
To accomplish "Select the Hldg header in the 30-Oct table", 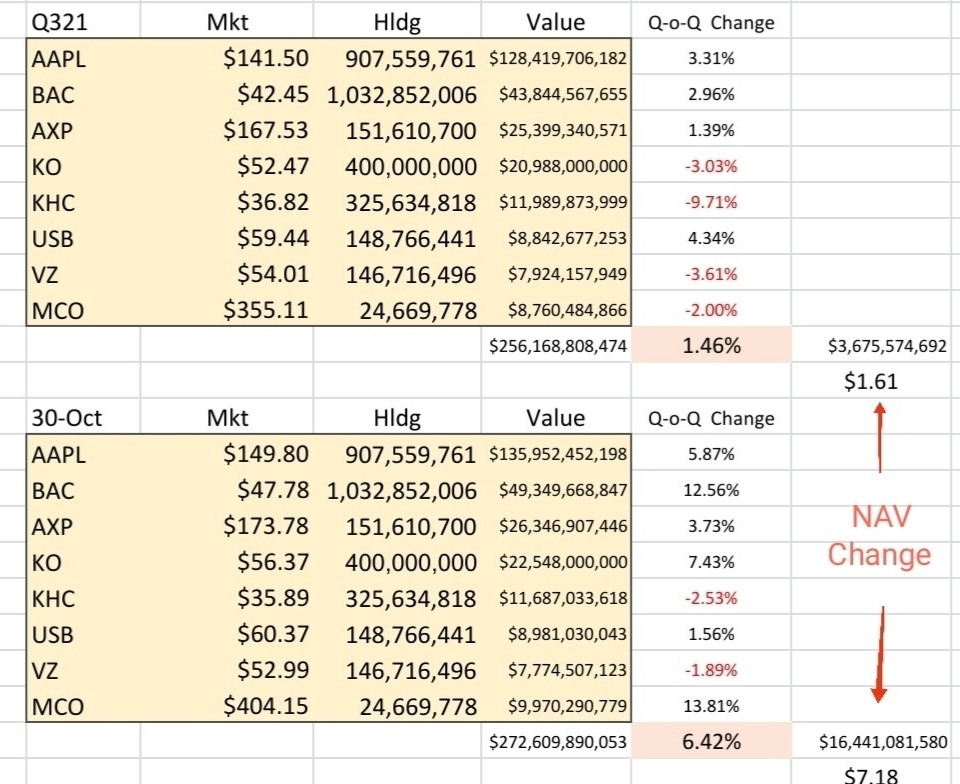I will [397, 418].
